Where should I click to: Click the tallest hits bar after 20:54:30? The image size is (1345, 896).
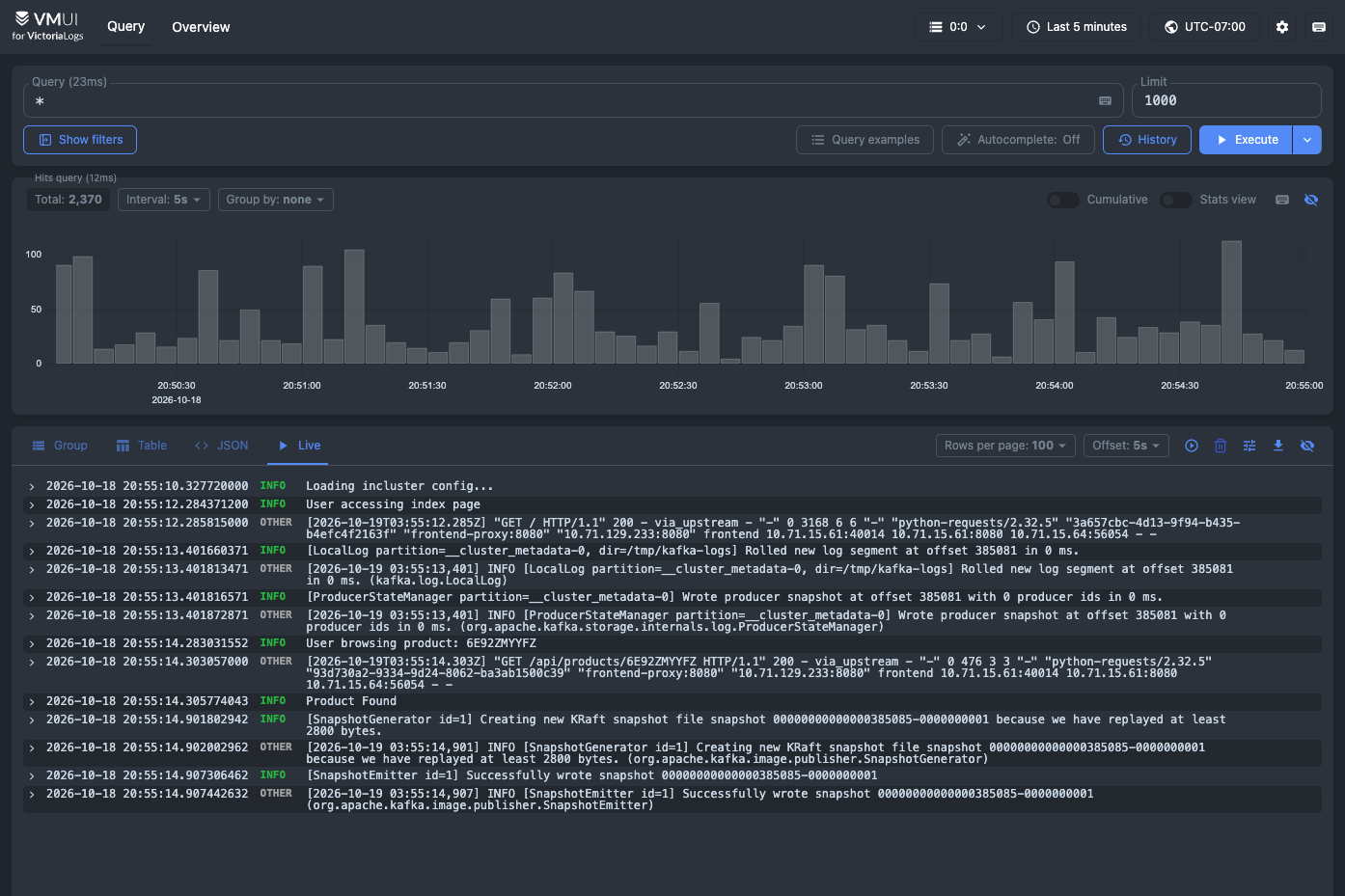tap(1231, 302)
